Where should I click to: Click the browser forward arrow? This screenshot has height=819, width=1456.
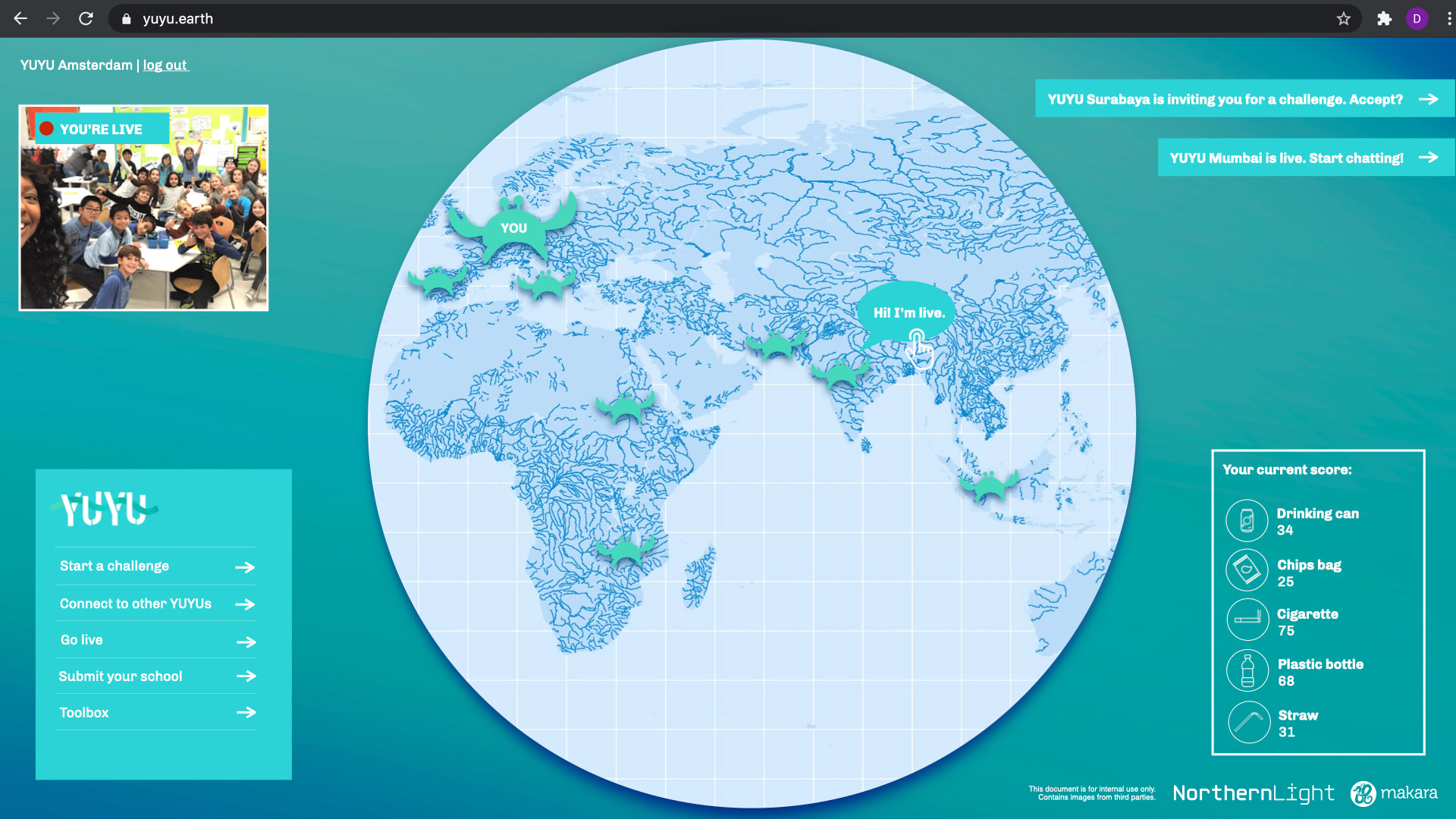coord(53,18)
